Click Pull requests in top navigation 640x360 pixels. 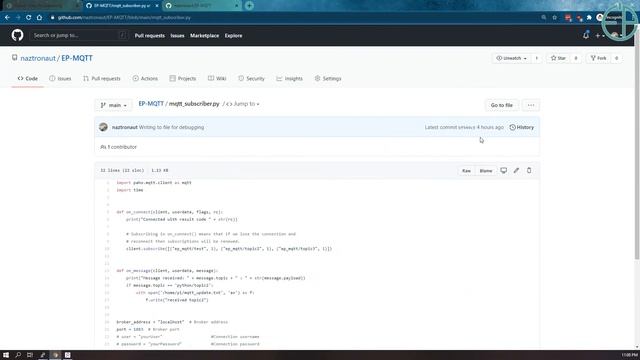tap(150, 36)
